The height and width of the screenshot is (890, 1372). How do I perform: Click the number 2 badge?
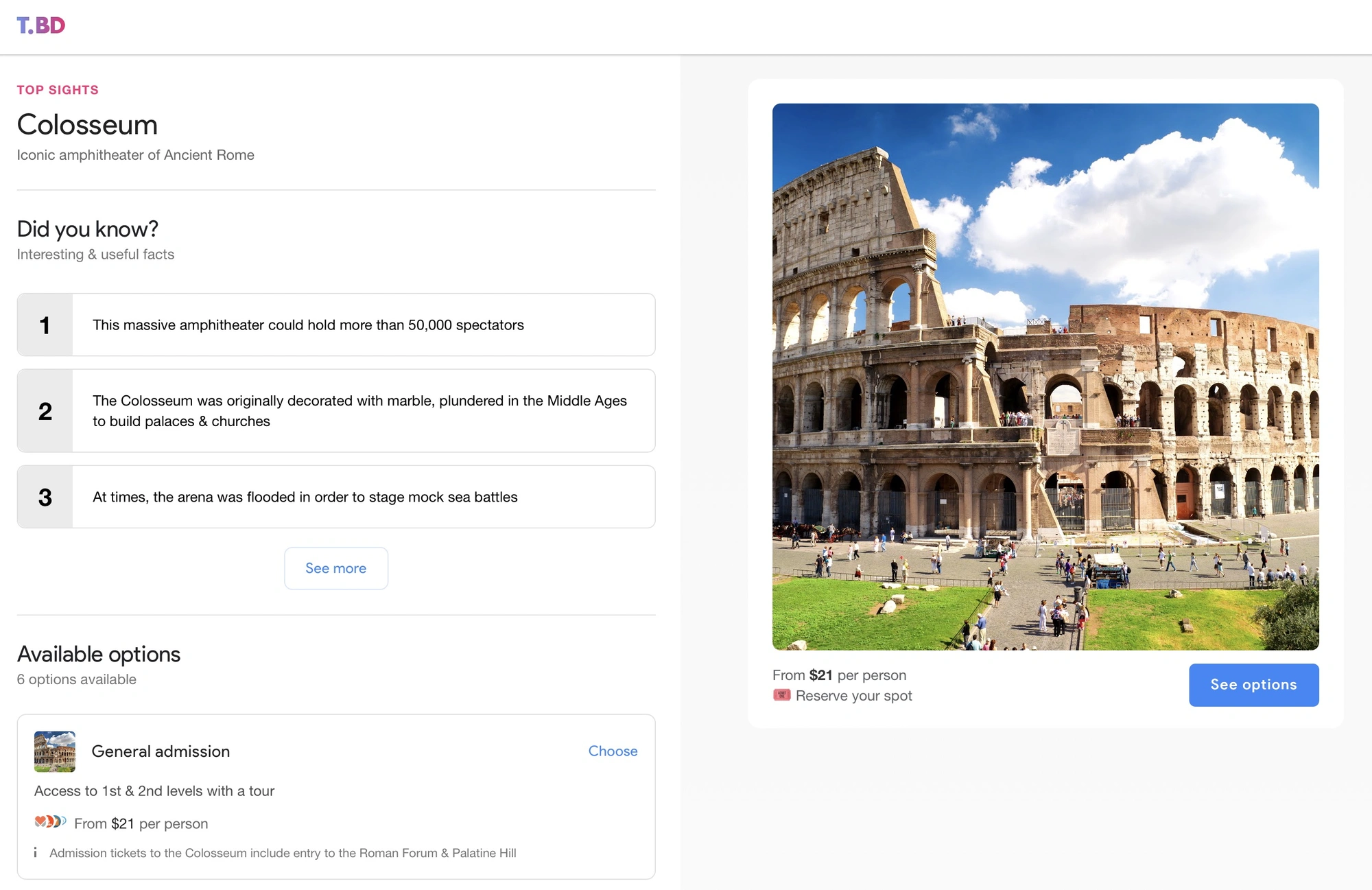tap(45, 410)
